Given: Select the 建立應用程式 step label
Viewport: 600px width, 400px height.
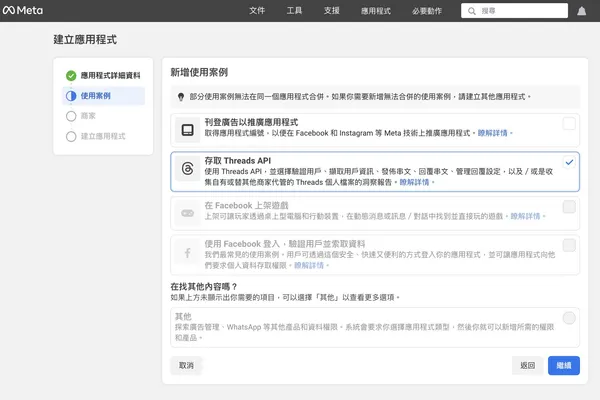Looking at the screenshot, I should [103, 136].
